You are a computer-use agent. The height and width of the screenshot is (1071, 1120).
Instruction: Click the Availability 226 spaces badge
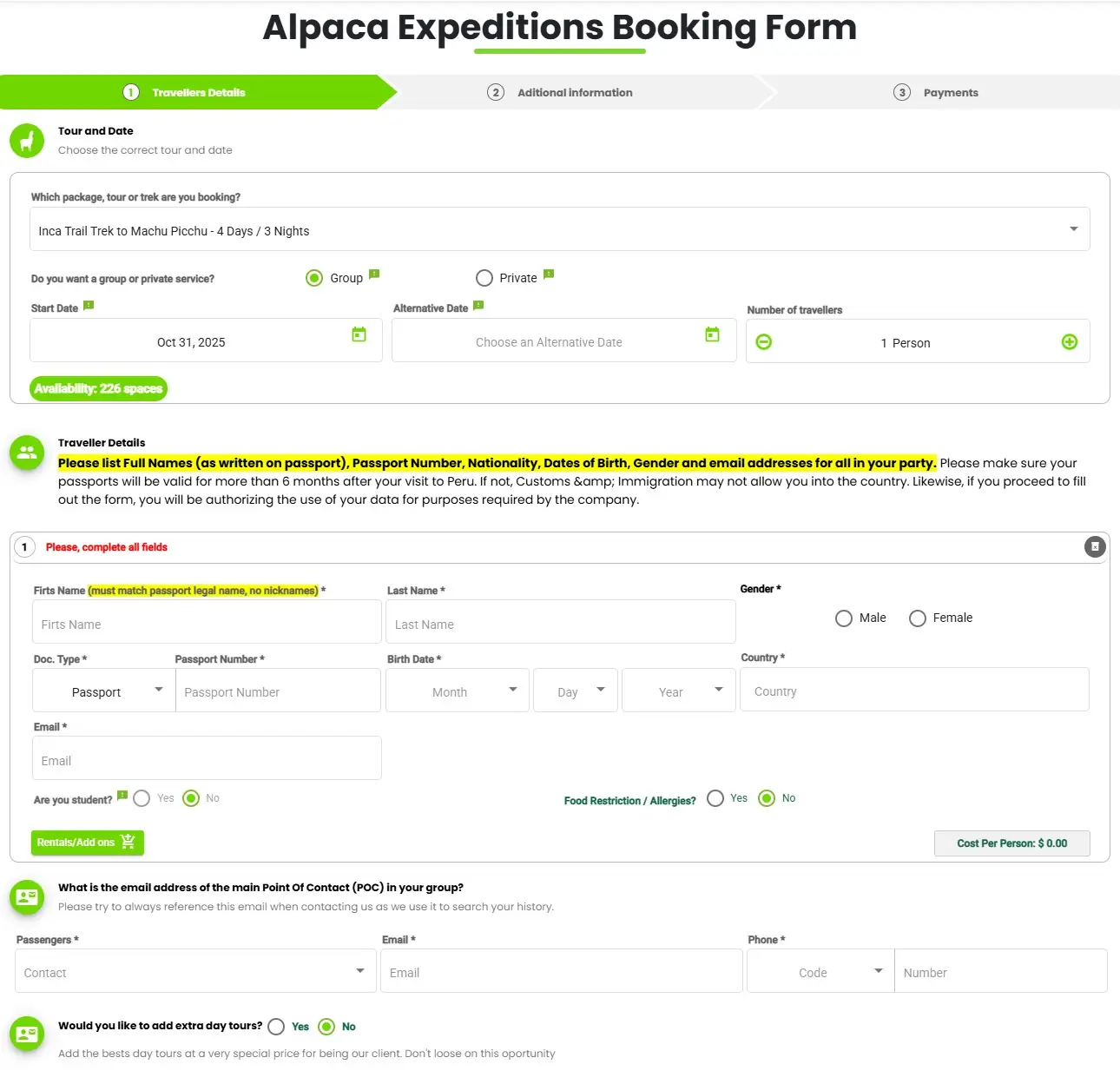(98, 388)
